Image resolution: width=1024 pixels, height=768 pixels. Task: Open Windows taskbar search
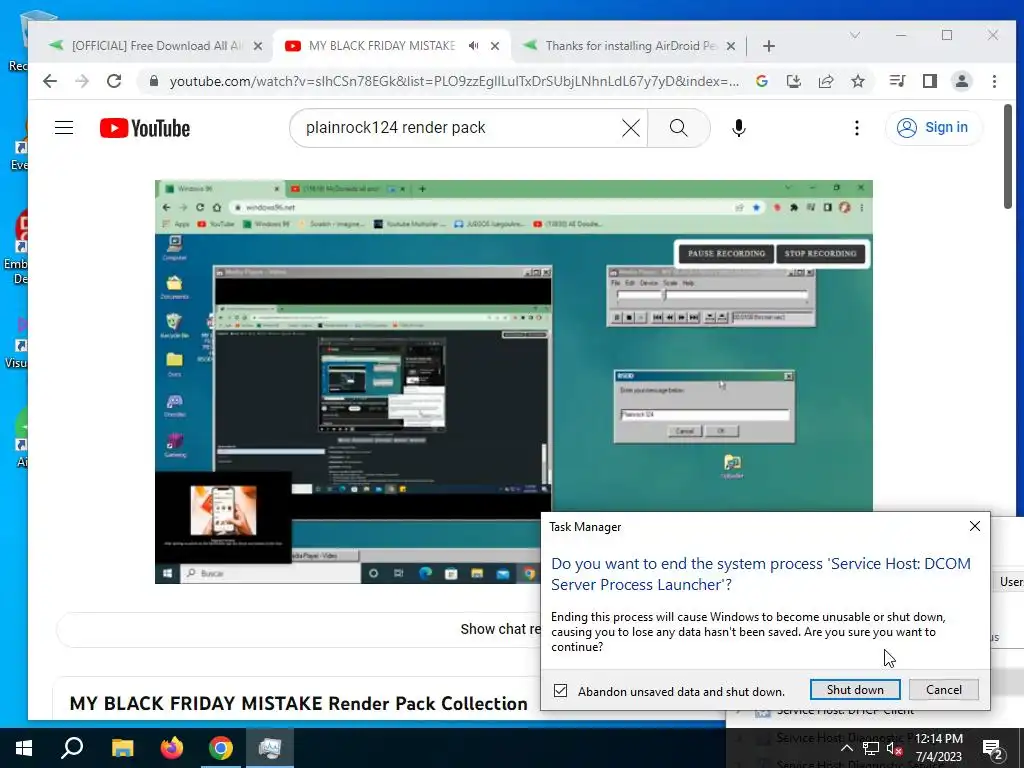coord(72,748)
